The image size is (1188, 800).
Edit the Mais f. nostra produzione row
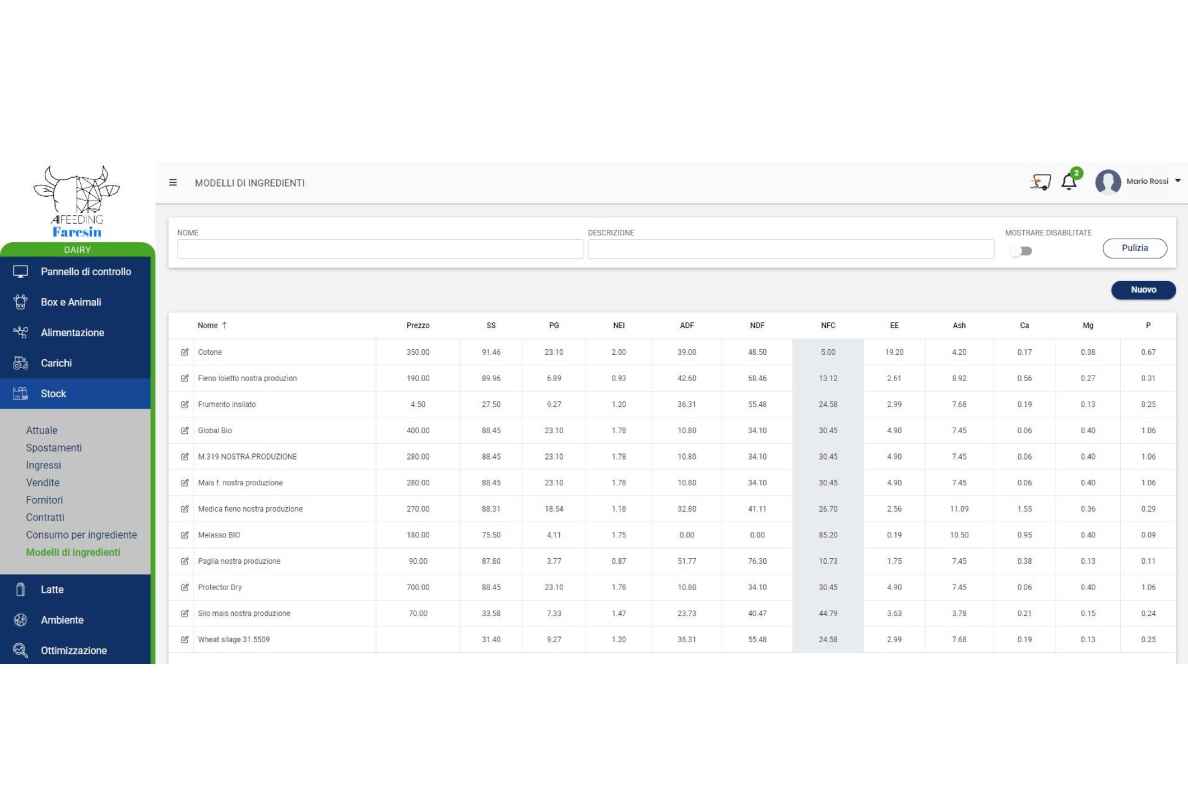(184, 483)
